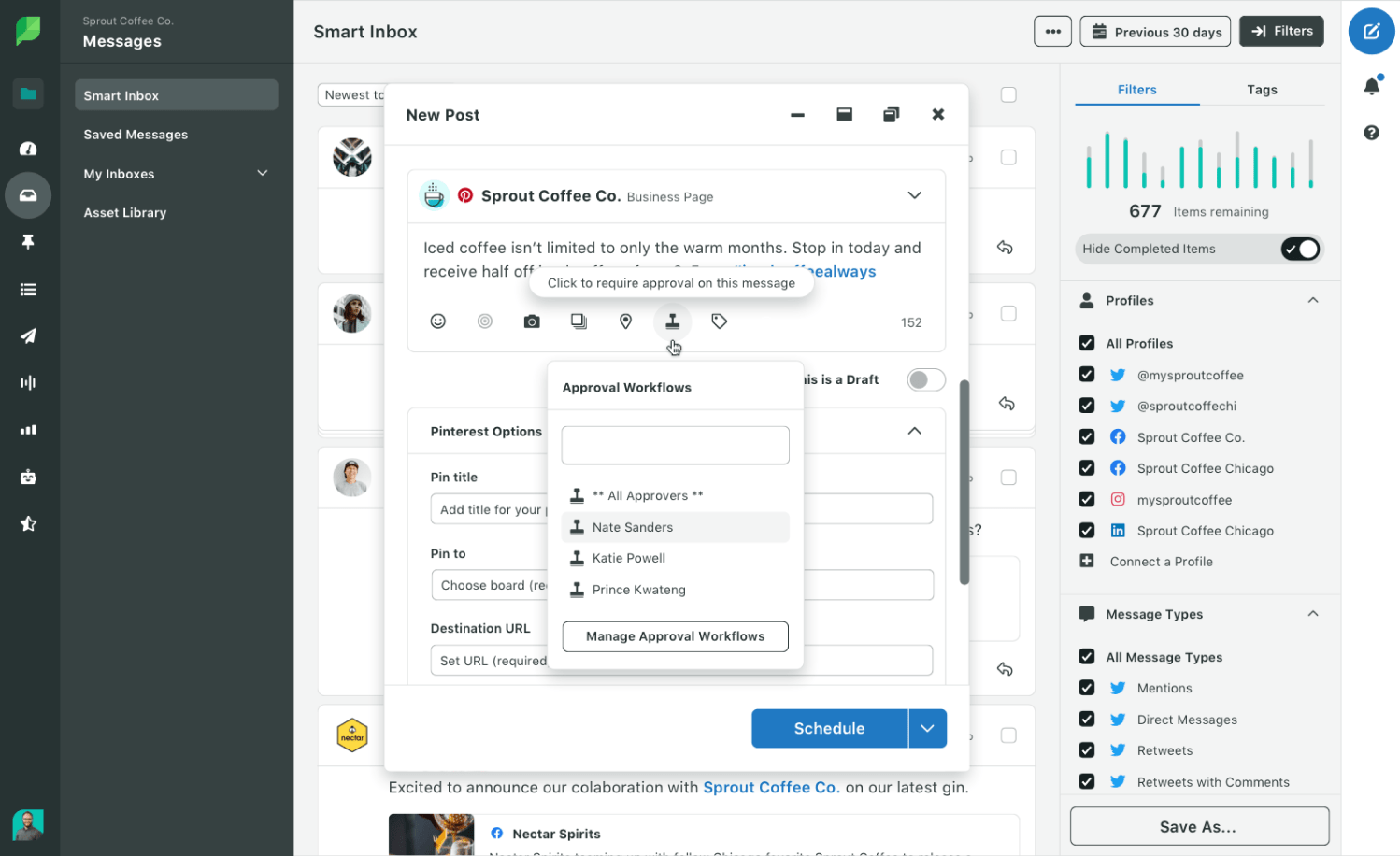Image resolution: width=1400 pixels, height=856 pixels.
Task: Click the New Post dialog scrollbar
Action: tap(964, 481)
